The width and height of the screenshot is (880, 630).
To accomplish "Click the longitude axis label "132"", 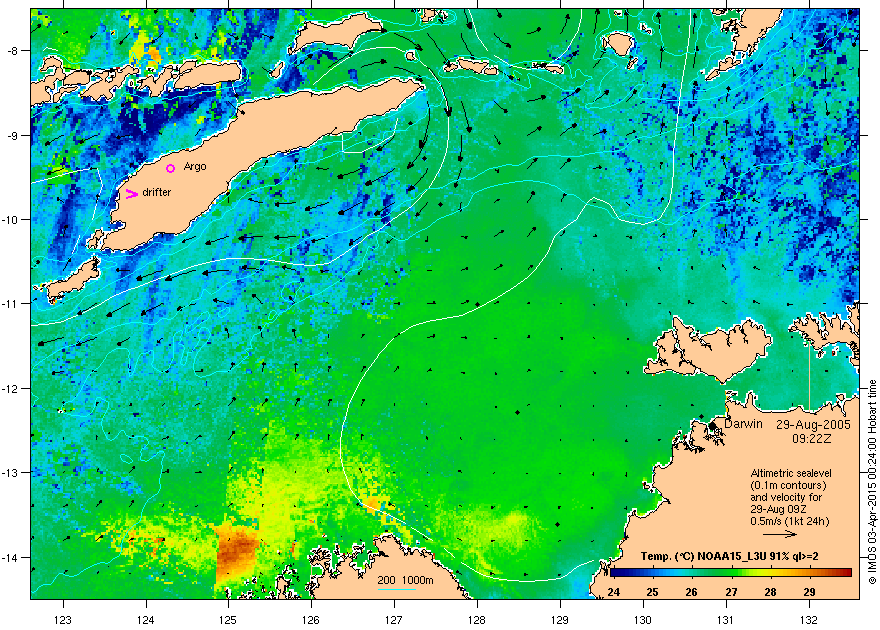I will 809,619.
